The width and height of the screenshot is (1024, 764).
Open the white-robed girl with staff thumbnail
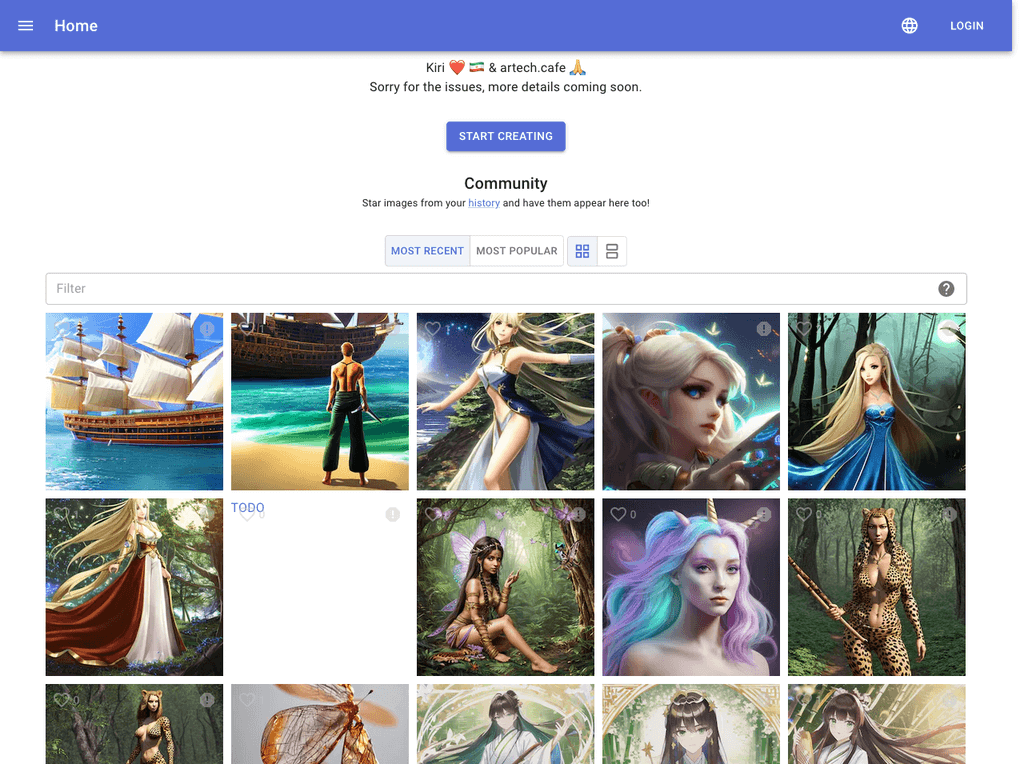(505, 724)
